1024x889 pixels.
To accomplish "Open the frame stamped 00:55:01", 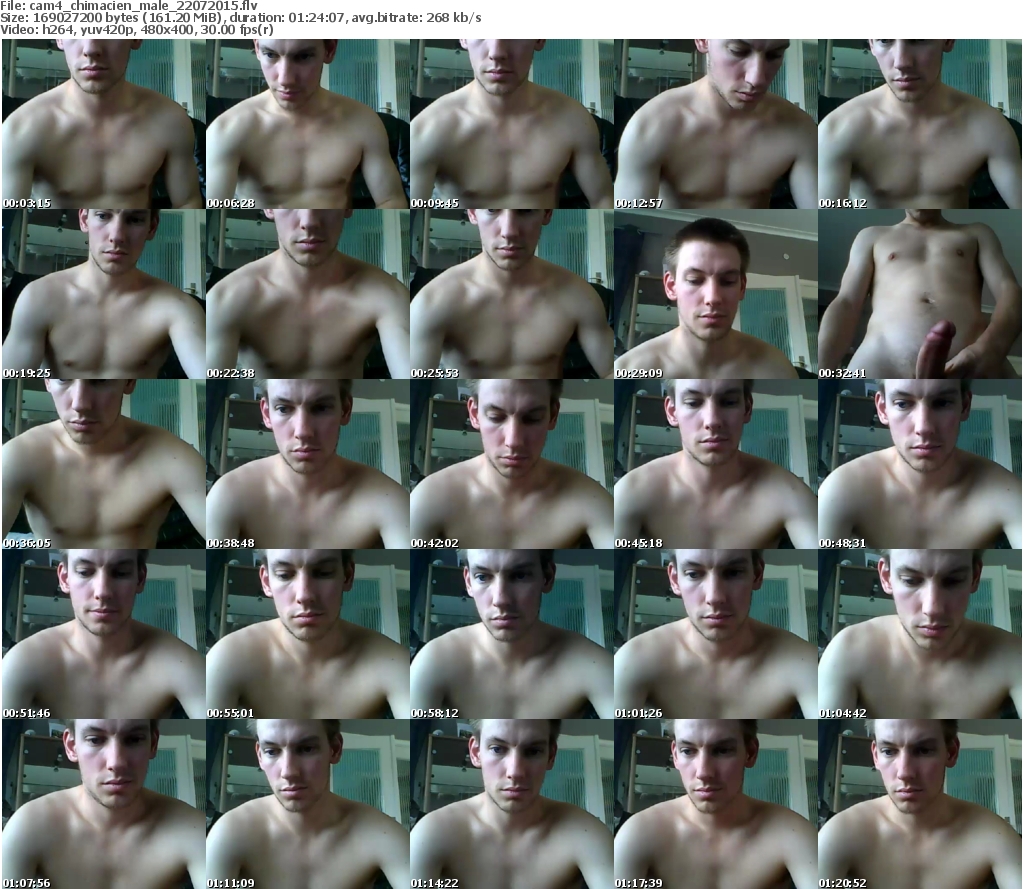I will pos(308,634).
